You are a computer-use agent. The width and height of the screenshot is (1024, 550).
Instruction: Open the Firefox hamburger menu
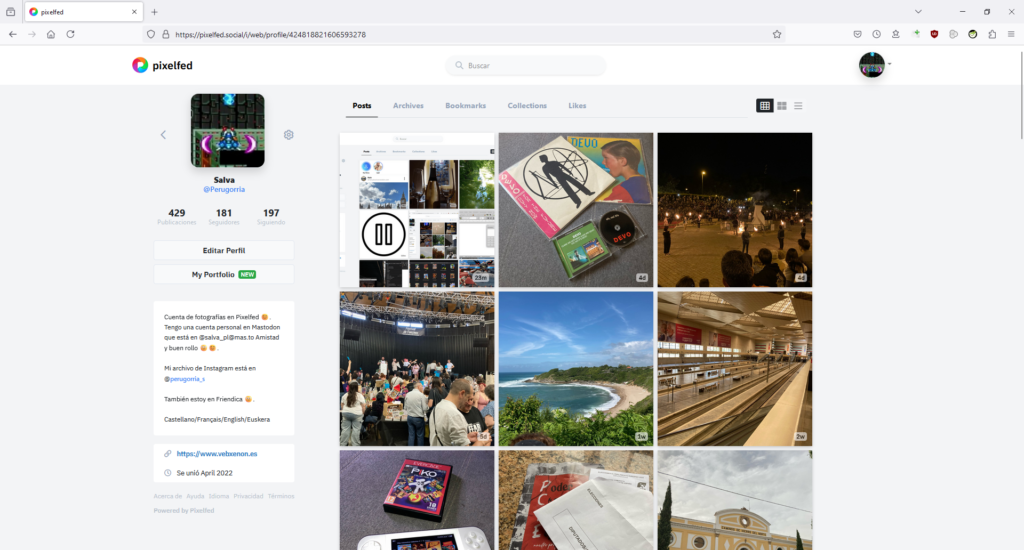coord(1011,34)
